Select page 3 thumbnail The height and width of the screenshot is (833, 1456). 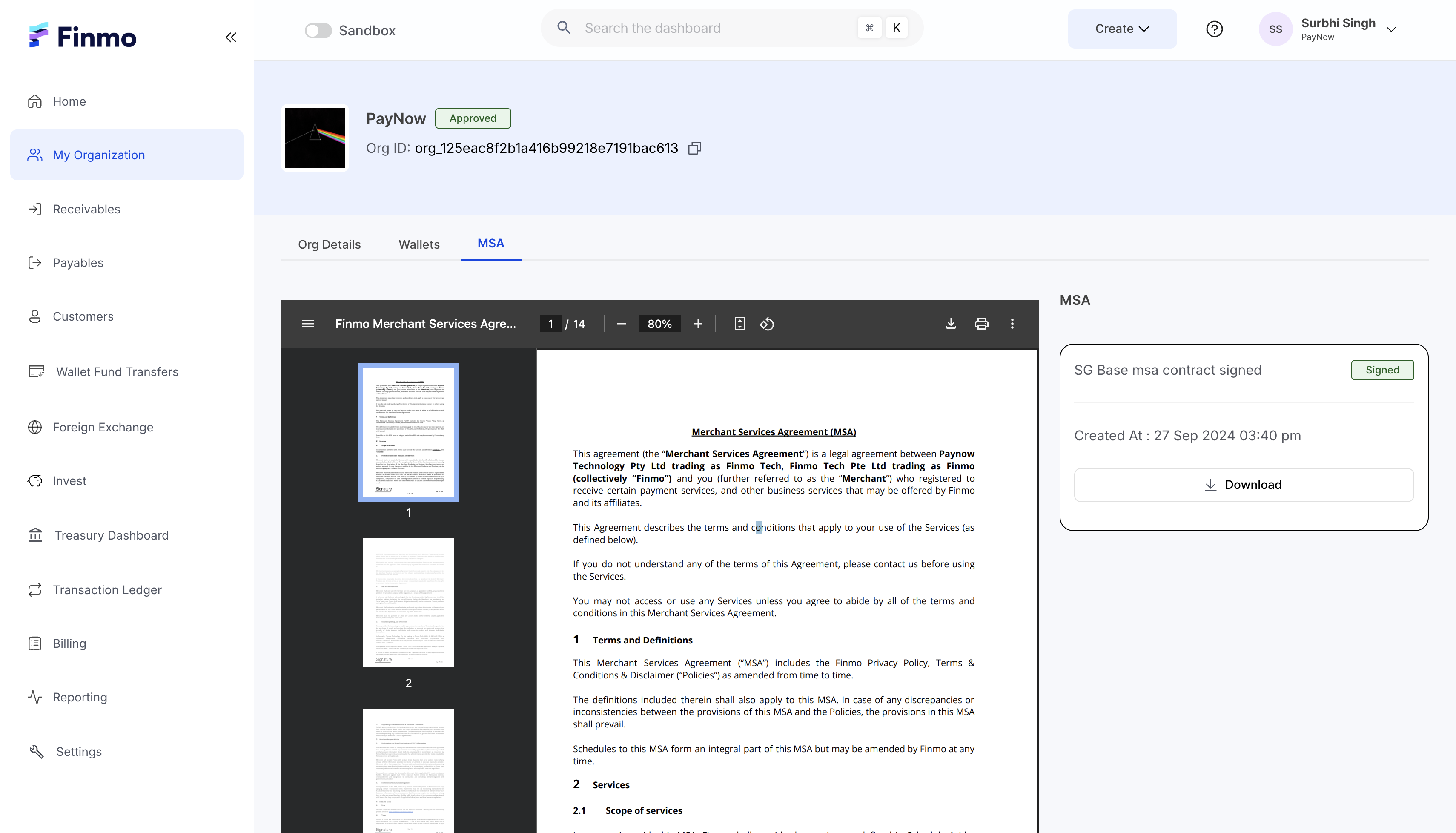coord(408,771)
